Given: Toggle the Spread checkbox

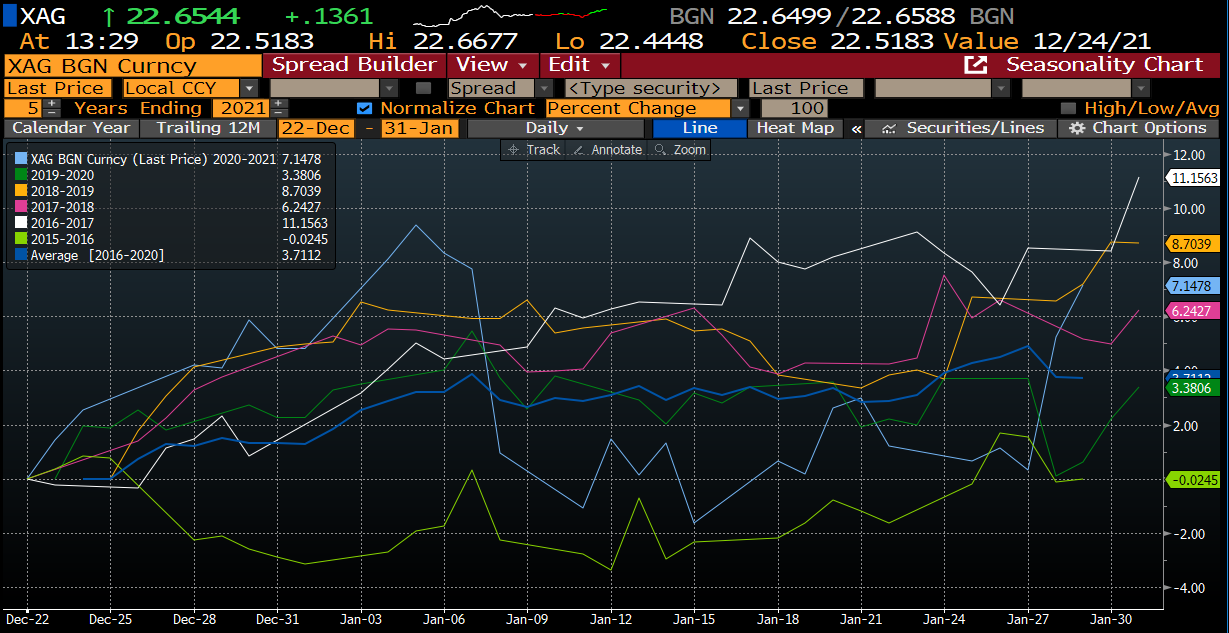Looking at the screenshot, I should 423,88.
